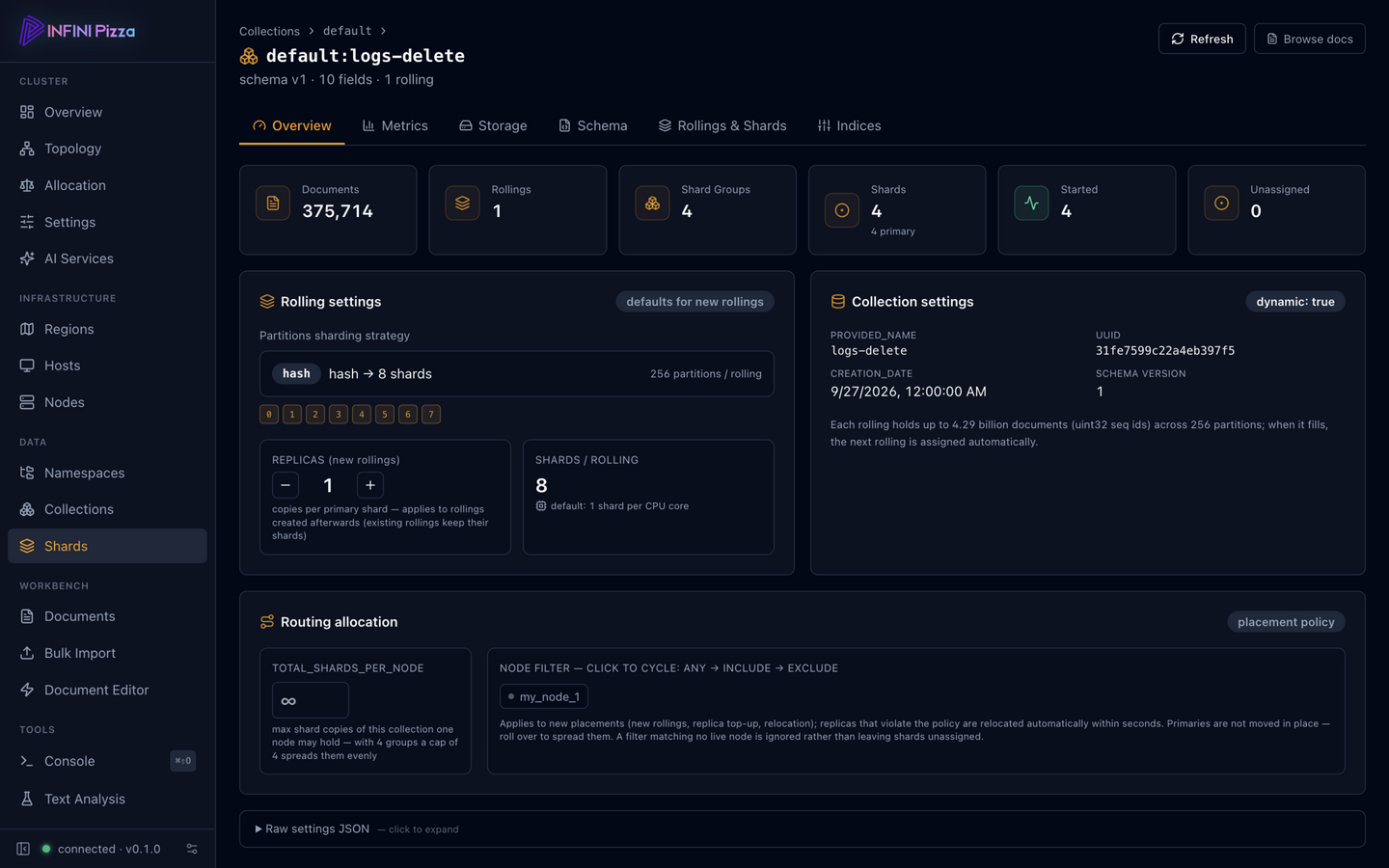Open the Schema tab
This screenshot has width=1389, height=868.
593,125
